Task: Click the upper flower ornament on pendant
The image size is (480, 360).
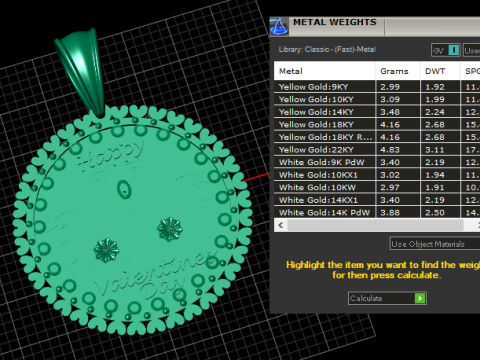Action: click(x=170, y=229)
